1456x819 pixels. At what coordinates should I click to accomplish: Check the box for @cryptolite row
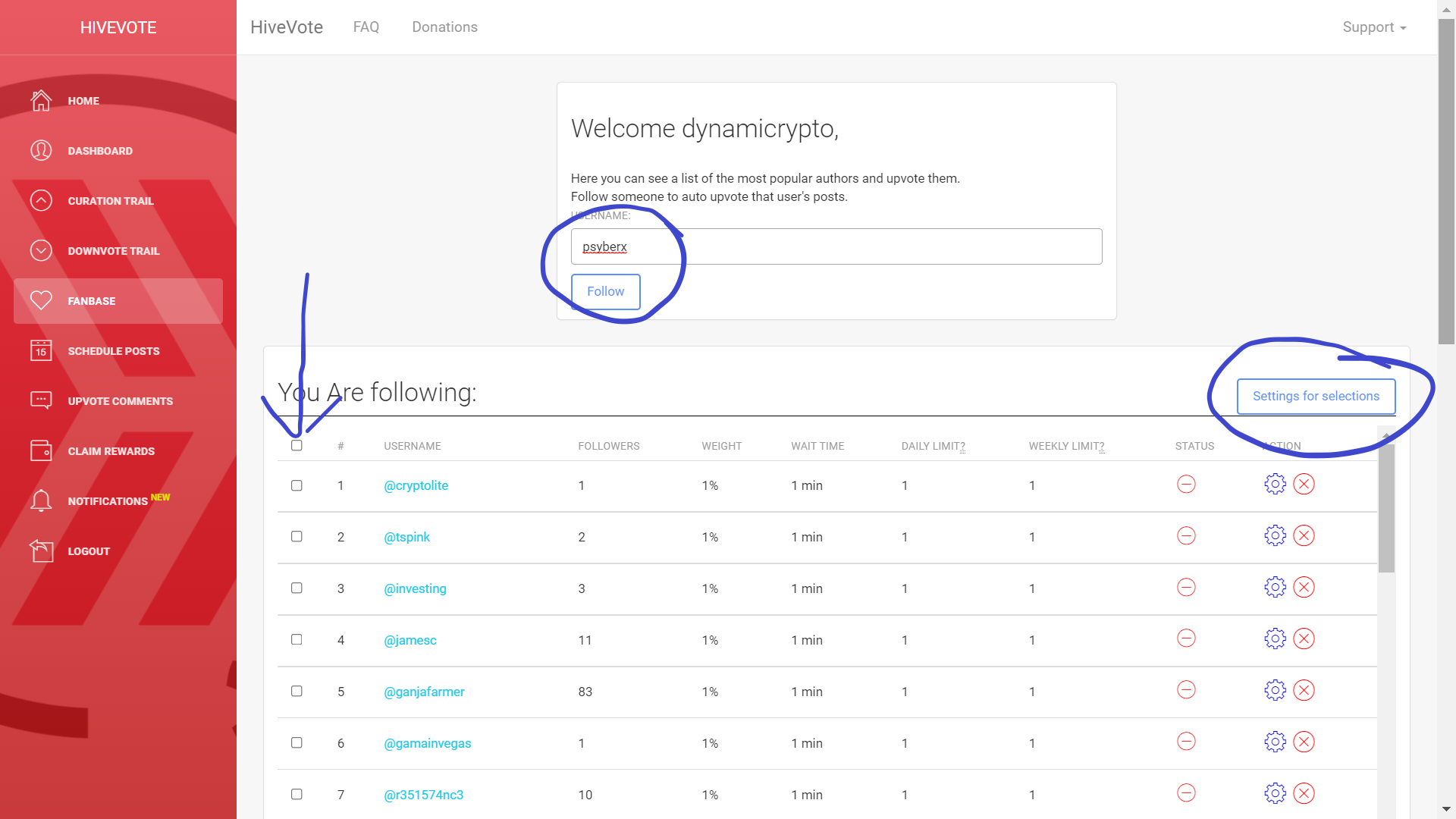[x=297, y=485]
